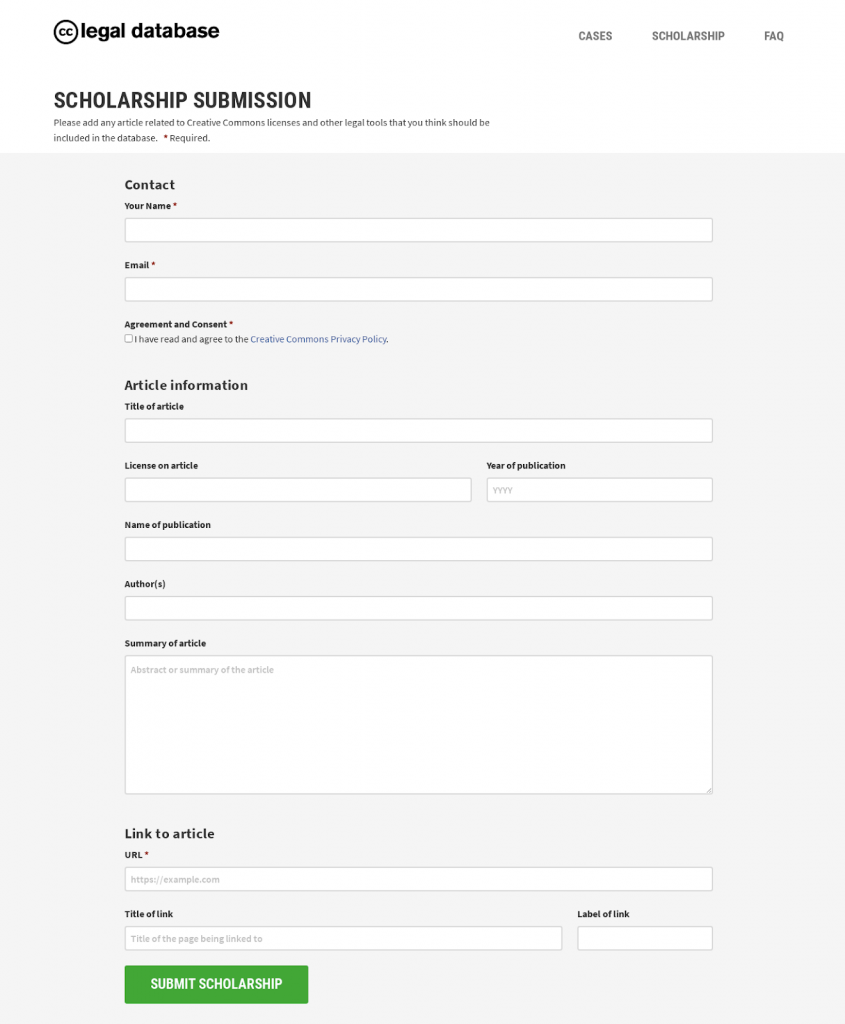The height and width of the screenshot is (1024, 845).
Task: Open the Scholarship navigation link
Action: coord(688,36)
